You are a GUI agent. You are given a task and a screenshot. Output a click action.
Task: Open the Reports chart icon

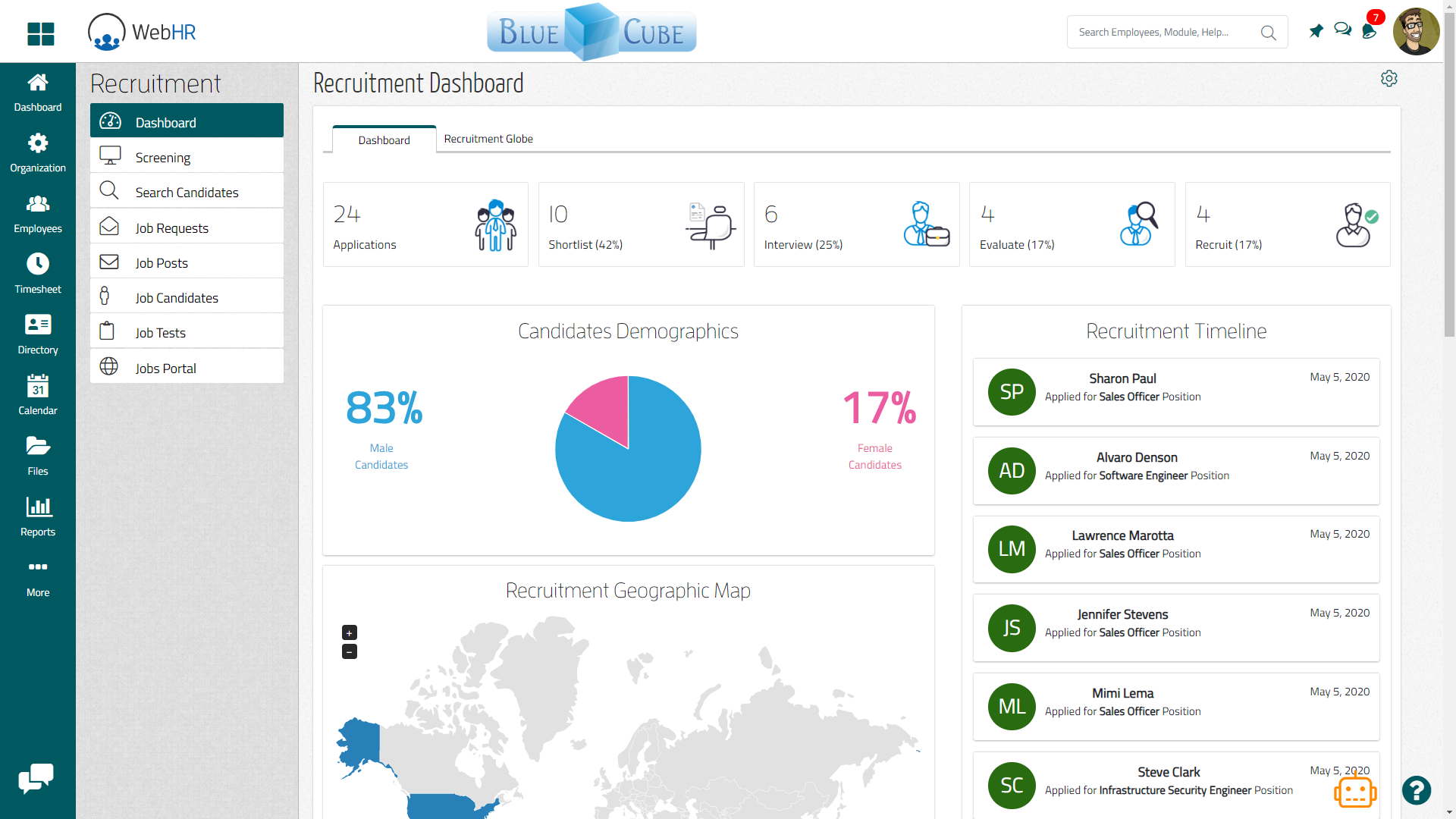pyautogui.click(x=37, y=507)
